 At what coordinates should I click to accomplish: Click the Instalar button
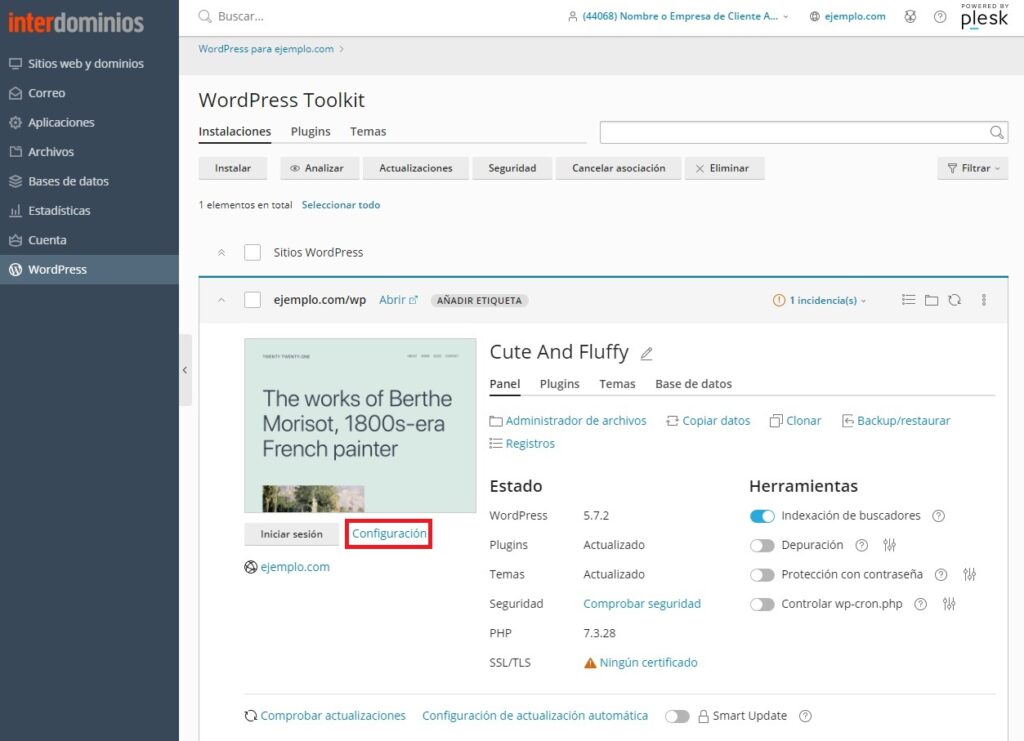(x=233, y=168)
